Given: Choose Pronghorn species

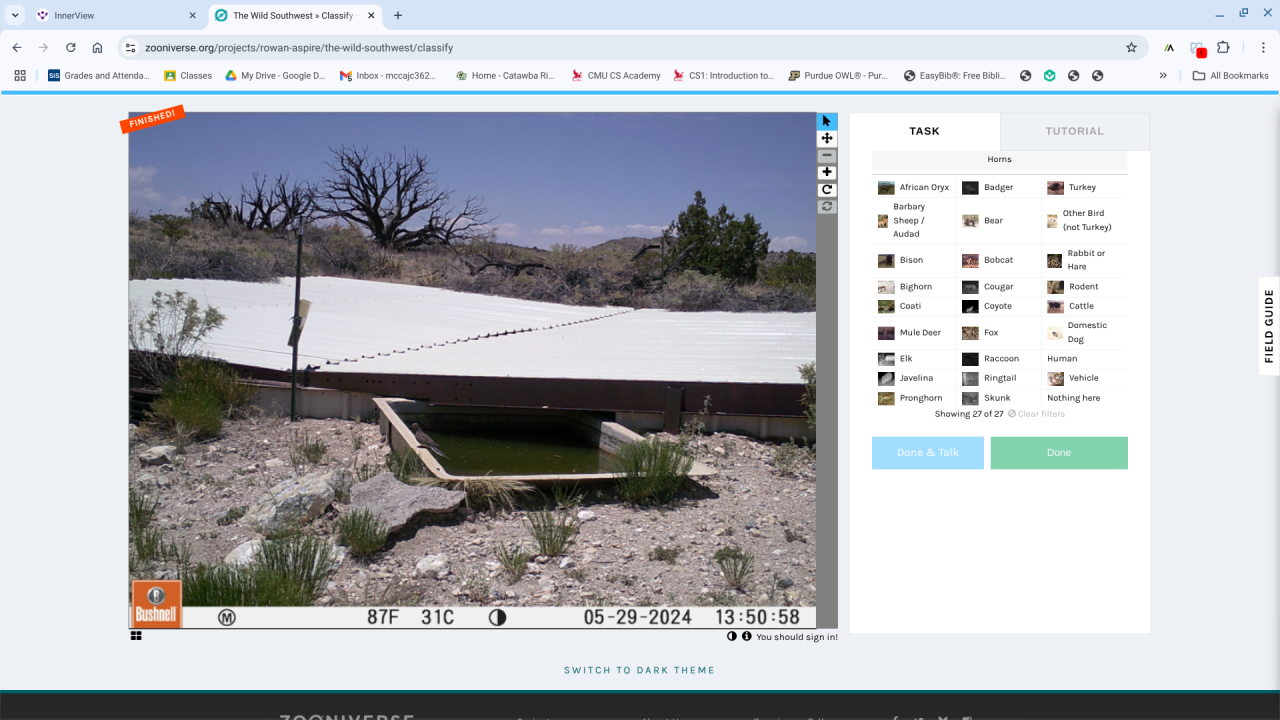Looking at the screenshot, I should [914, 398].
